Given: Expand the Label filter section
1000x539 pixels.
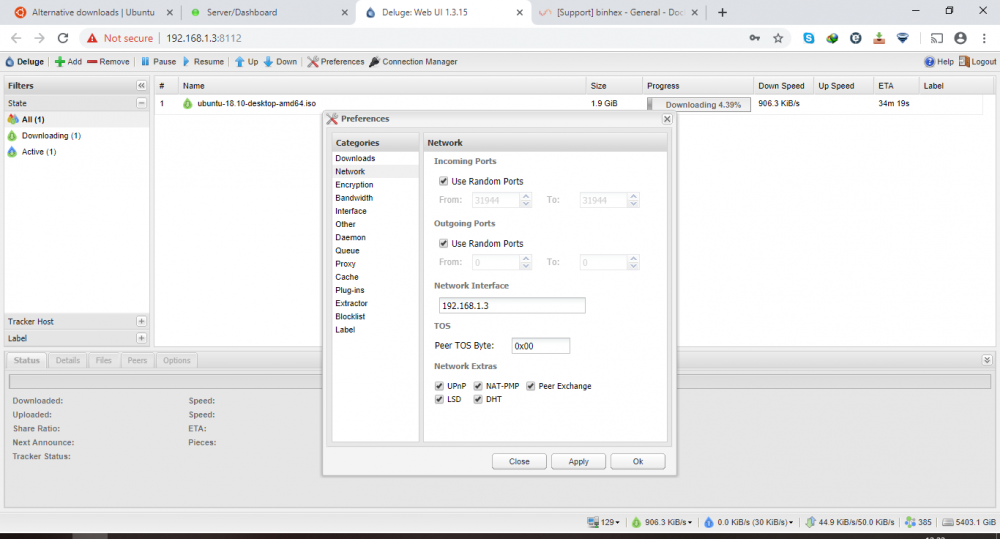Looking at the screenshot, I should tap(141, 338).
